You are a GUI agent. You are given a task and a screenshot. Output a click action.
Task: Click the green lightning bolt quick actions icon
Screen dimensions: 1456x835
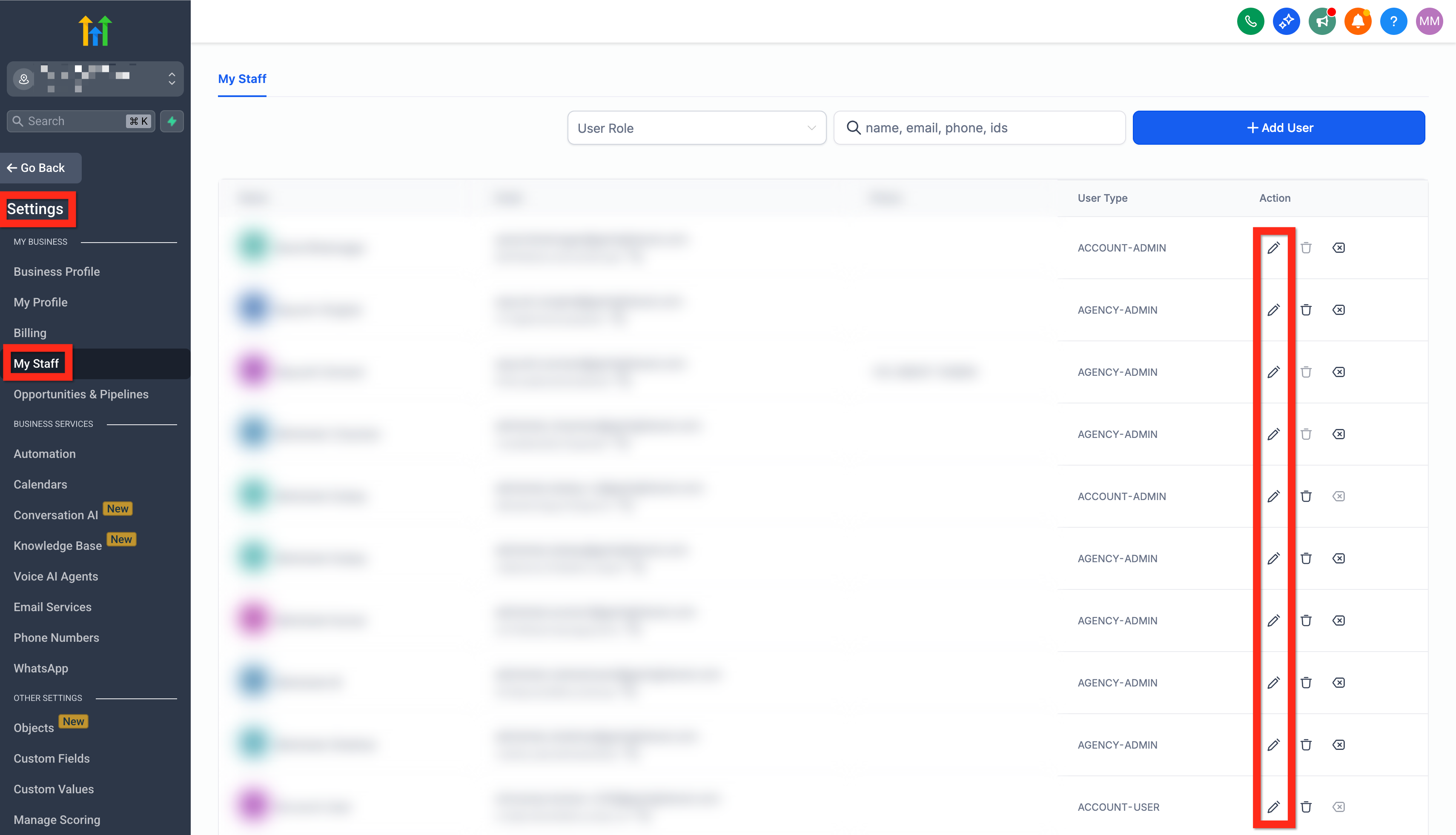pos(172,121)
